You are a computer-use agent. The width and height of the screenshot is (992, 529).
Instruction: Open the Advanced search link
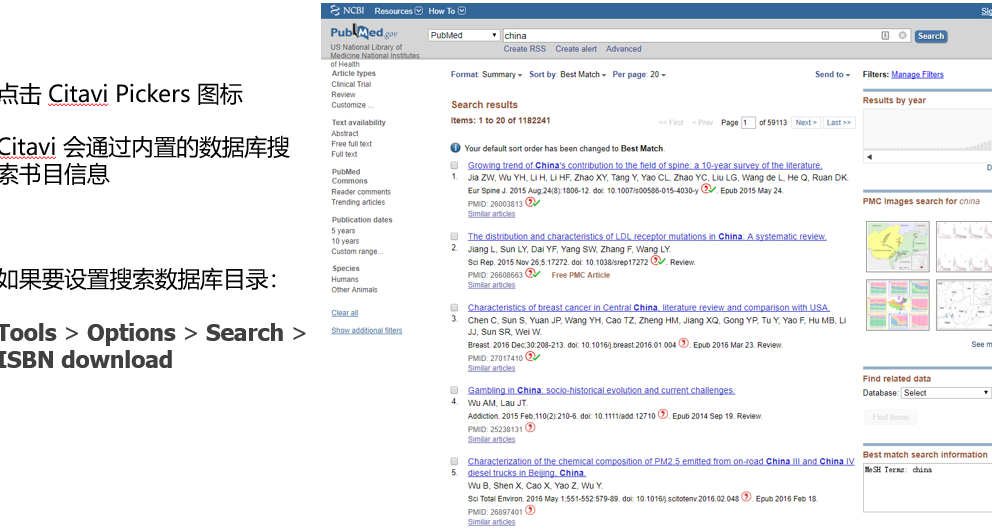click(623, 49)
